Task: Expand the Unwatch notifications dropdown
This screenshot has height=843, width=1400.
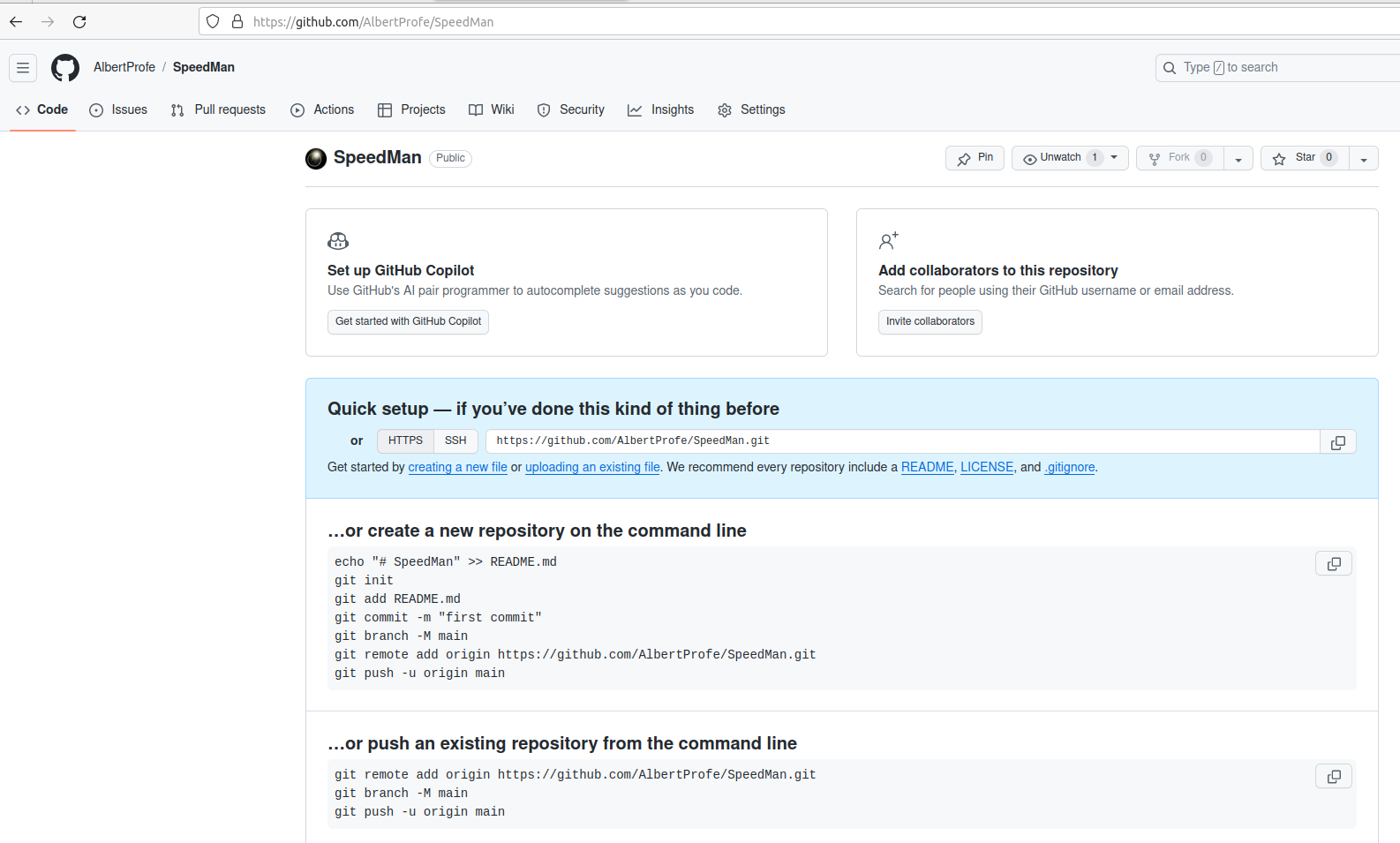Action: click(1070, 158)
